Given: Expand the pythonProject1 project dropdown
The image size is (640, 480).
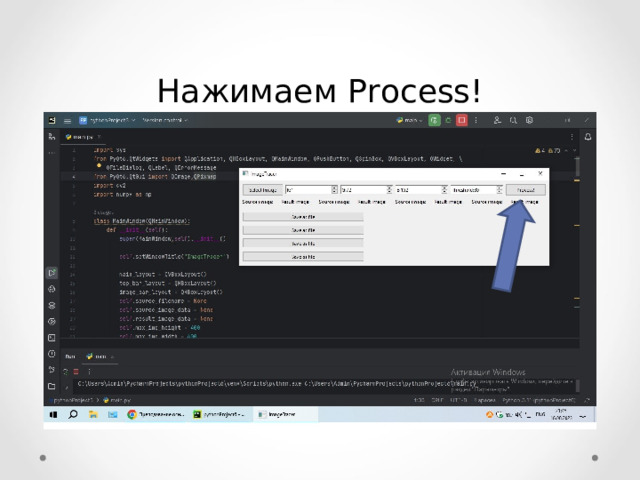Looking at the screenshot, I should click(x=108, y=120).
